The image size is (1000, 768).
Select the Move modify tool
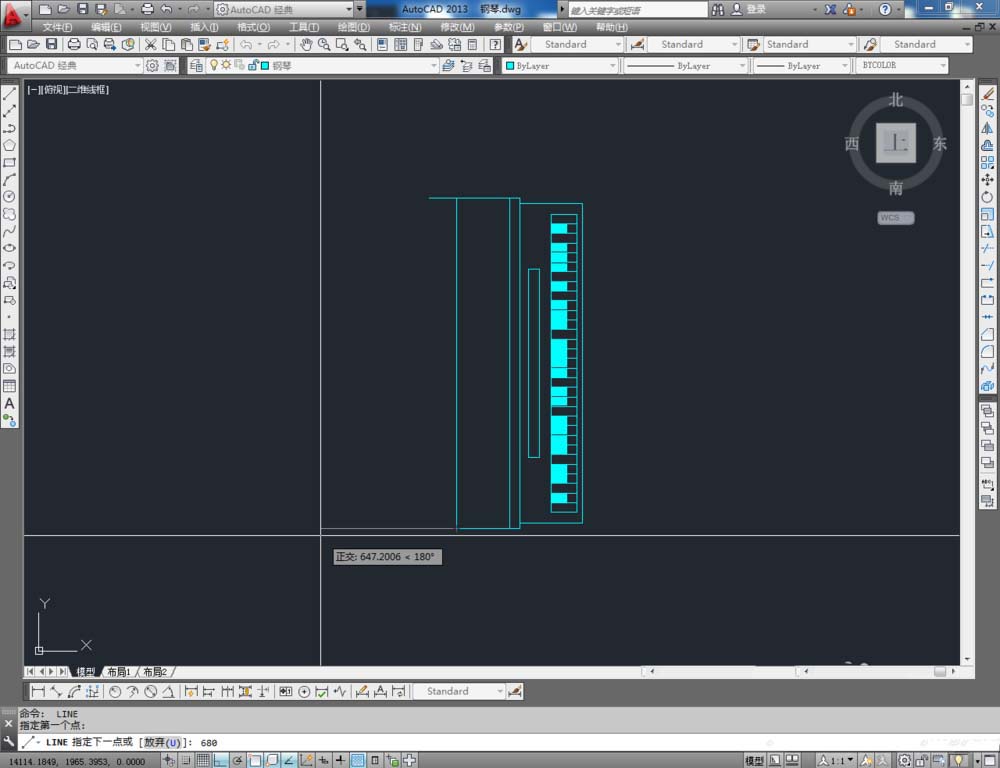tap(987, 180)
